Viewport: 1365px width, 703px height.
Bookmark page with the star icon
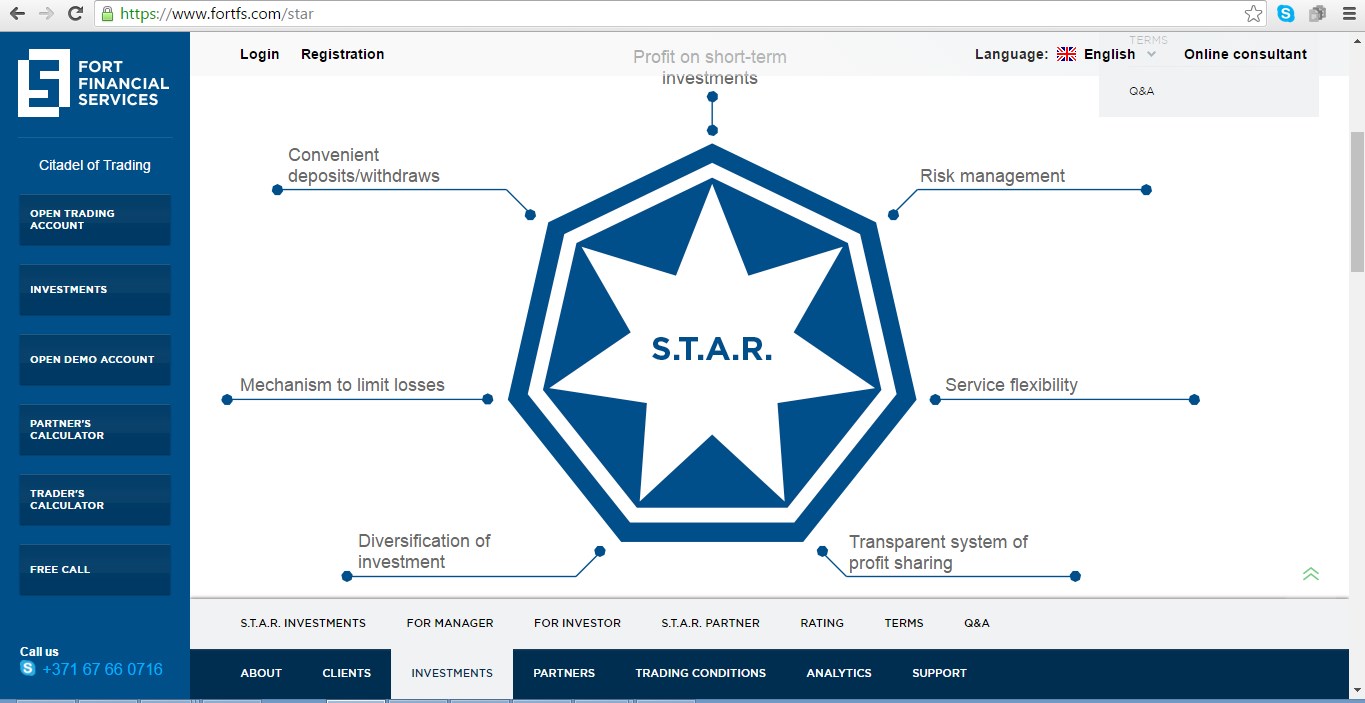coord(1253,14)
